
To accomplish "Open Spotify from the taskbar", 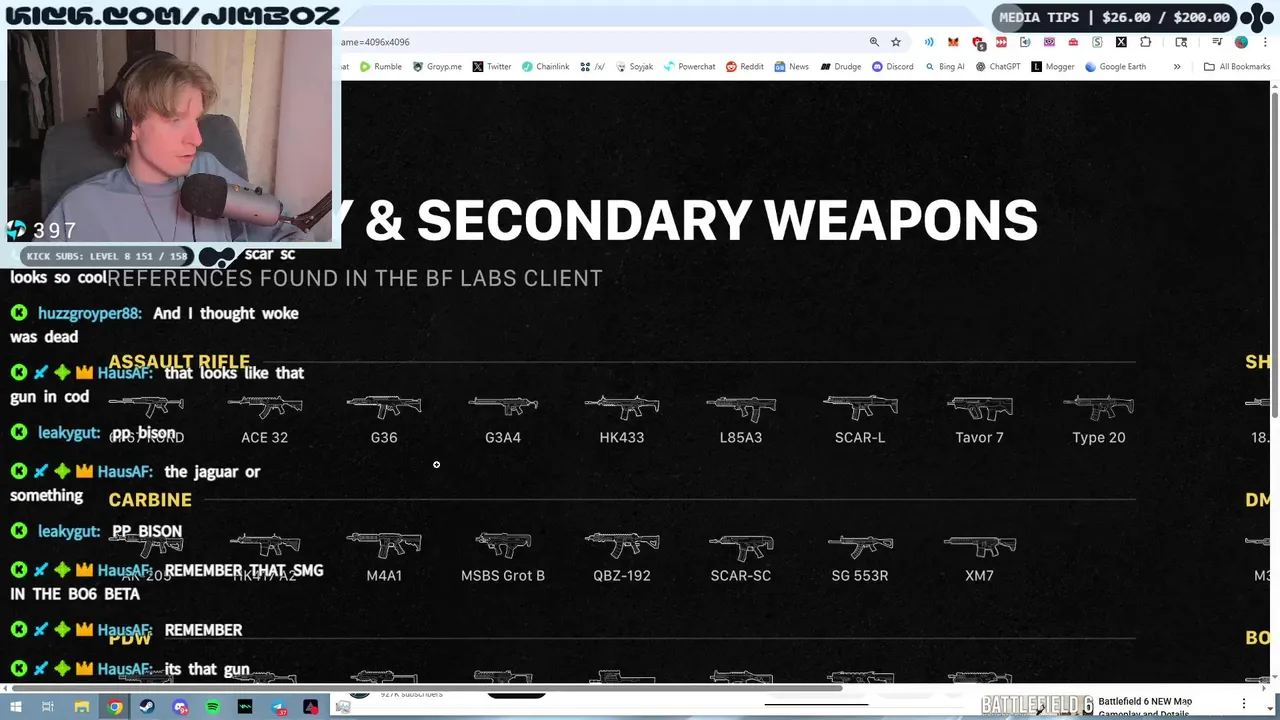I will (213, 707).
